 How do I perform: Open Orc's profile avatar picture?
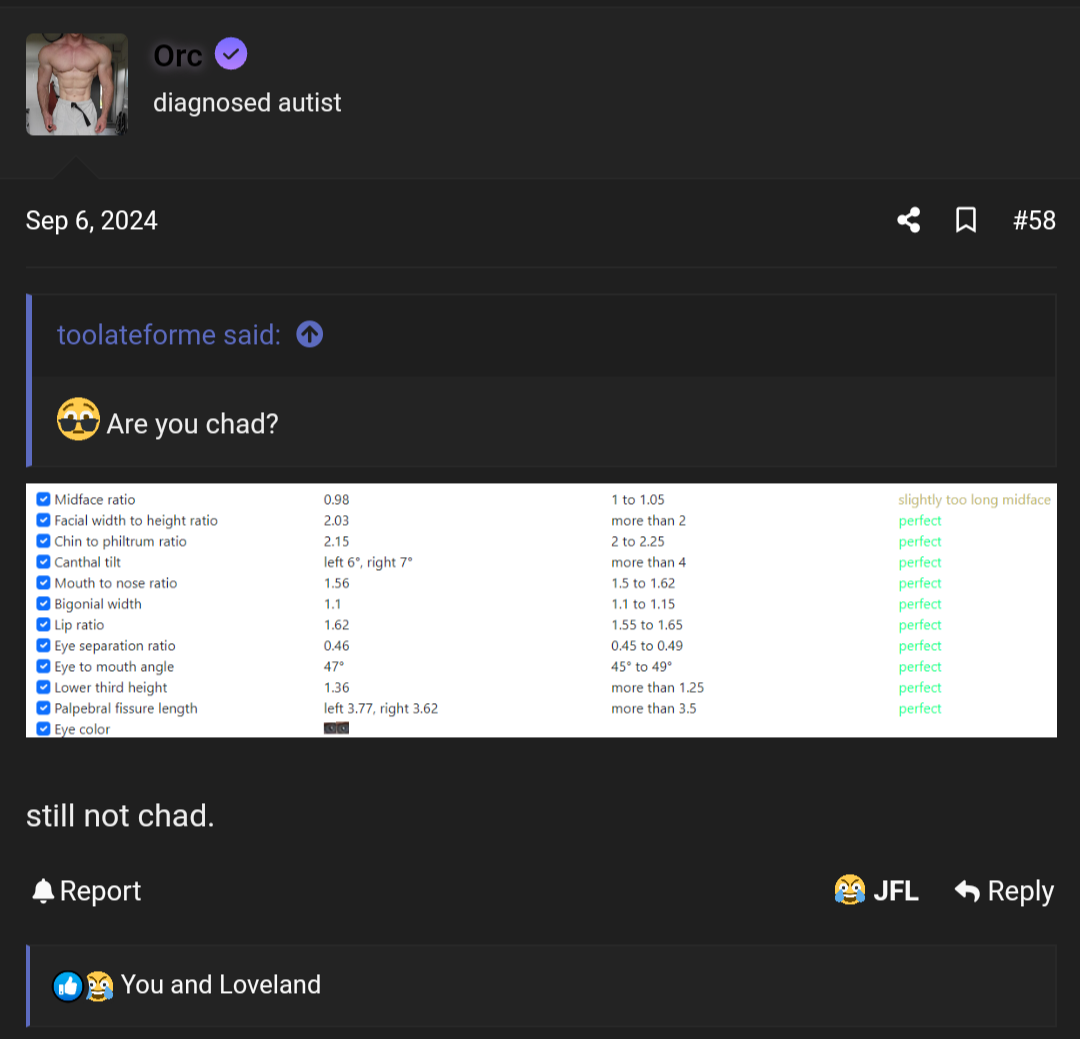click(76, 84)
